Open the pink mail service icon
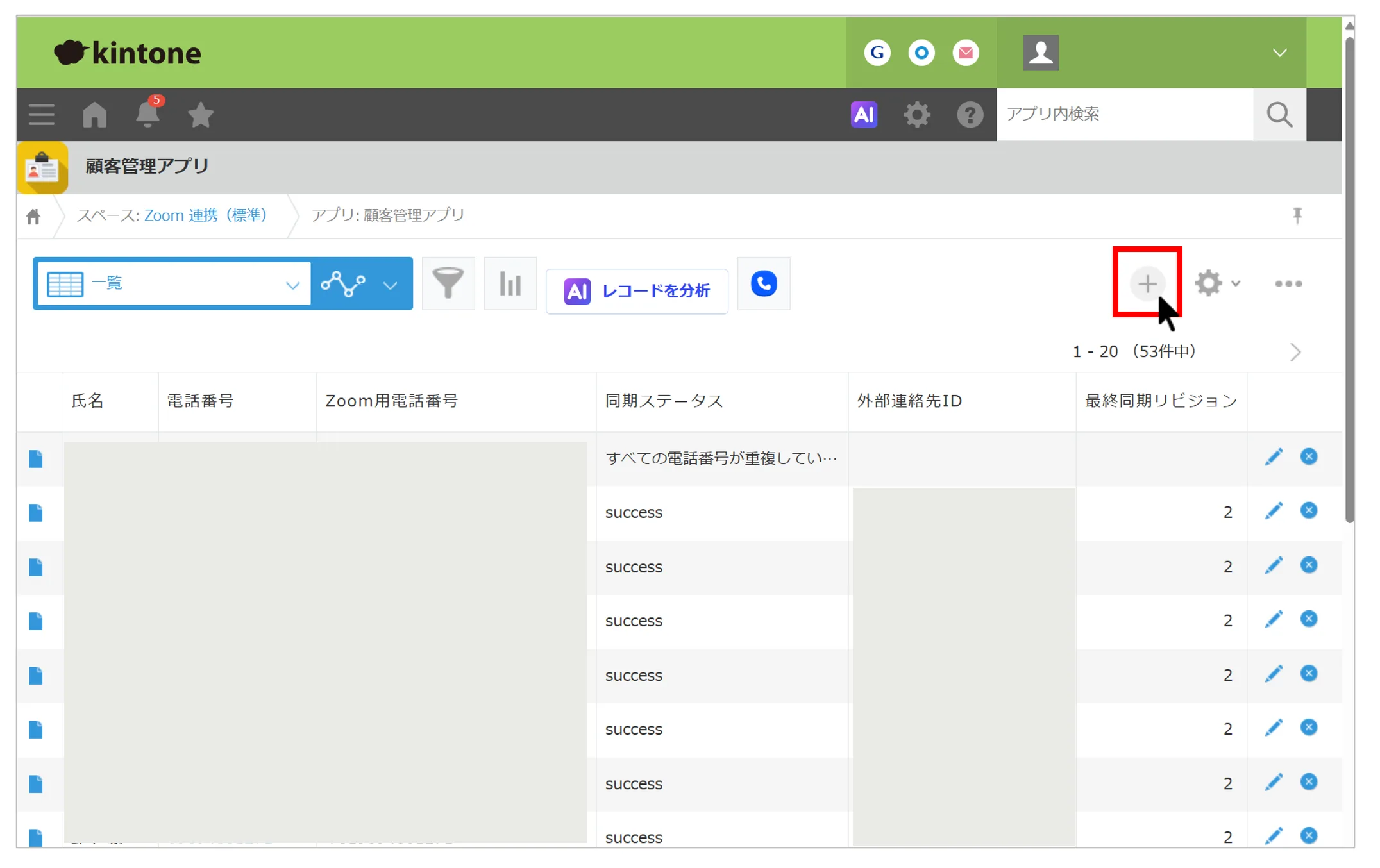 [966, 53]
